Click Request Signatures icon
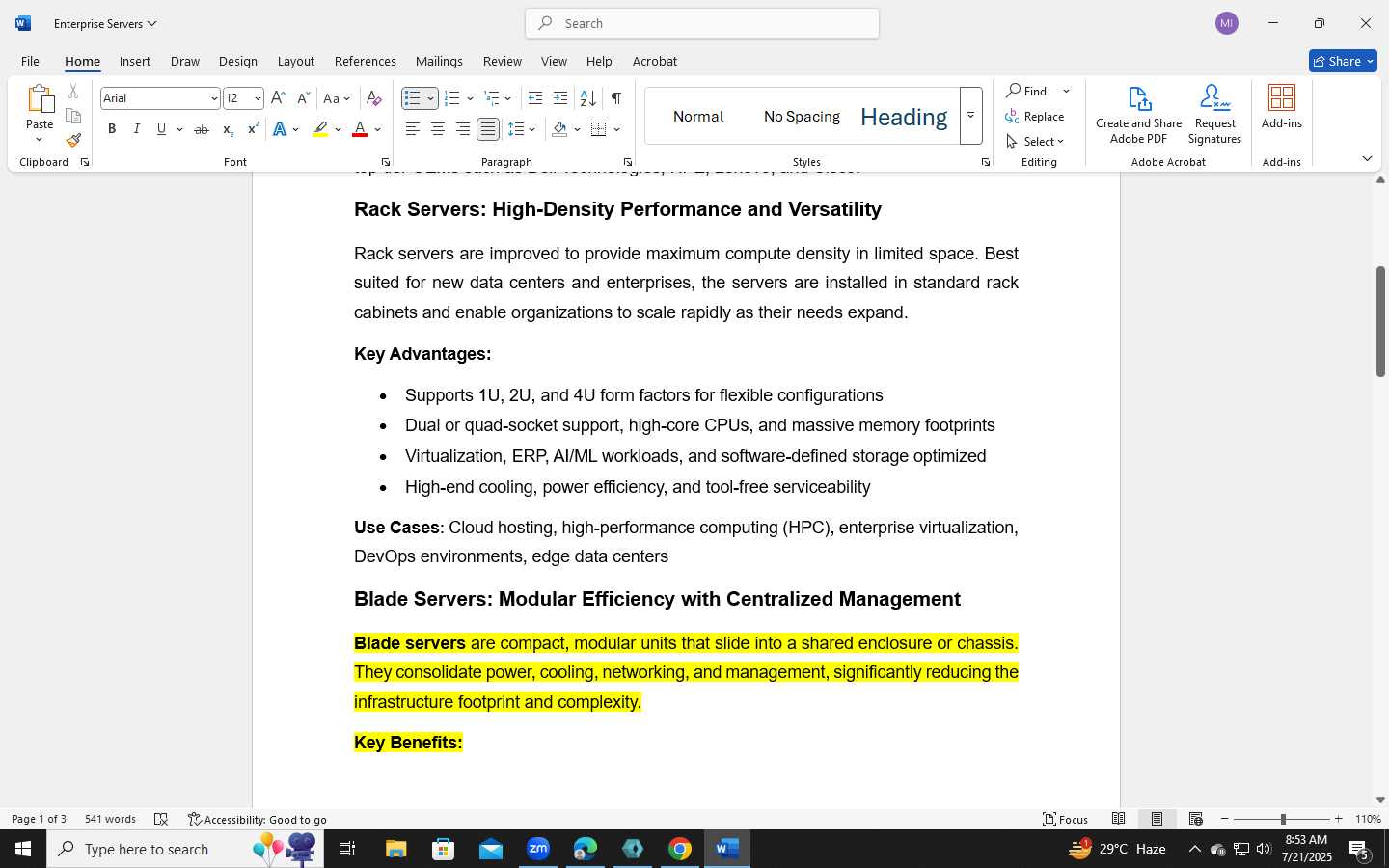Image resolution: width=1389 pixels, height=868 pixels. (x=1214, y=115)
